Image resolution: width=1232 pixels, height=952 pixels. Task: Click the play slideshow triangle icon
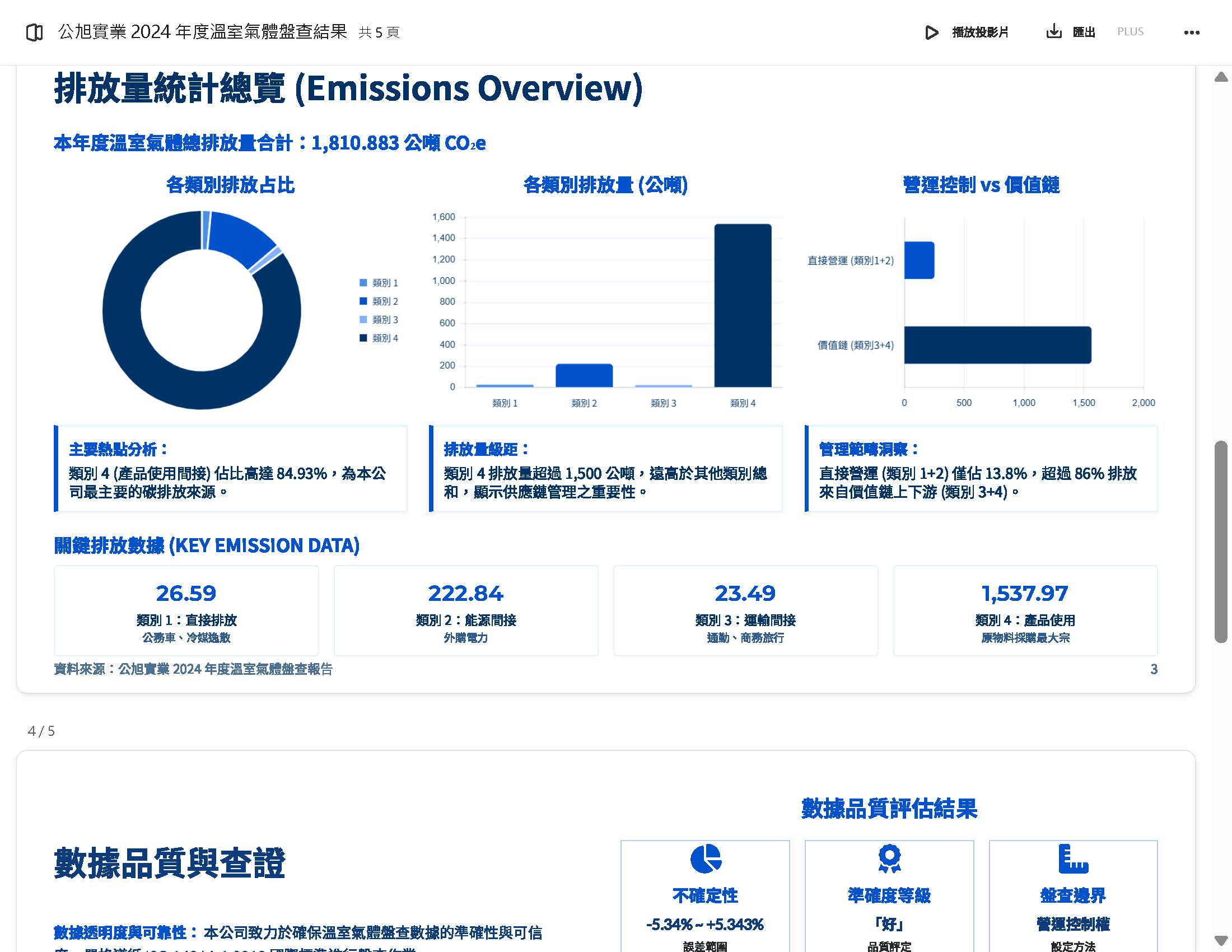(931, 32)
